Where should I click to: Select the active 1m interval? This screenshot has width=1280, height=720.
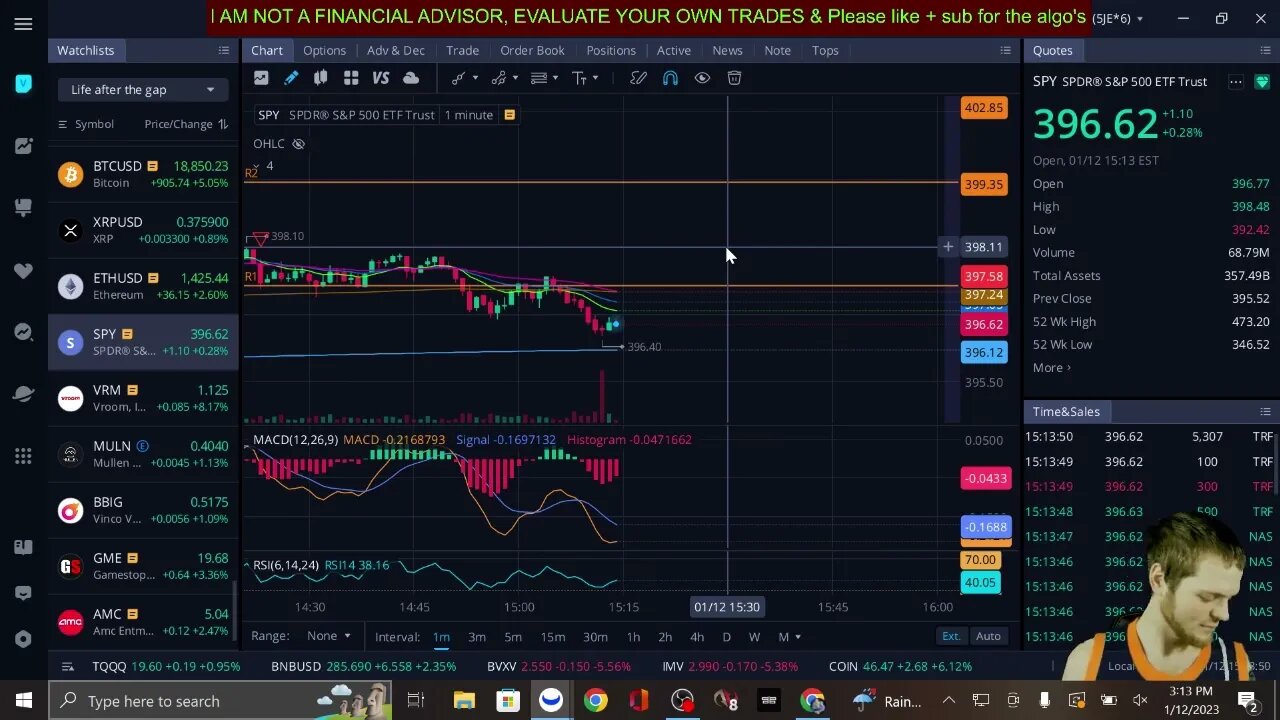click(x=441, y=637)
